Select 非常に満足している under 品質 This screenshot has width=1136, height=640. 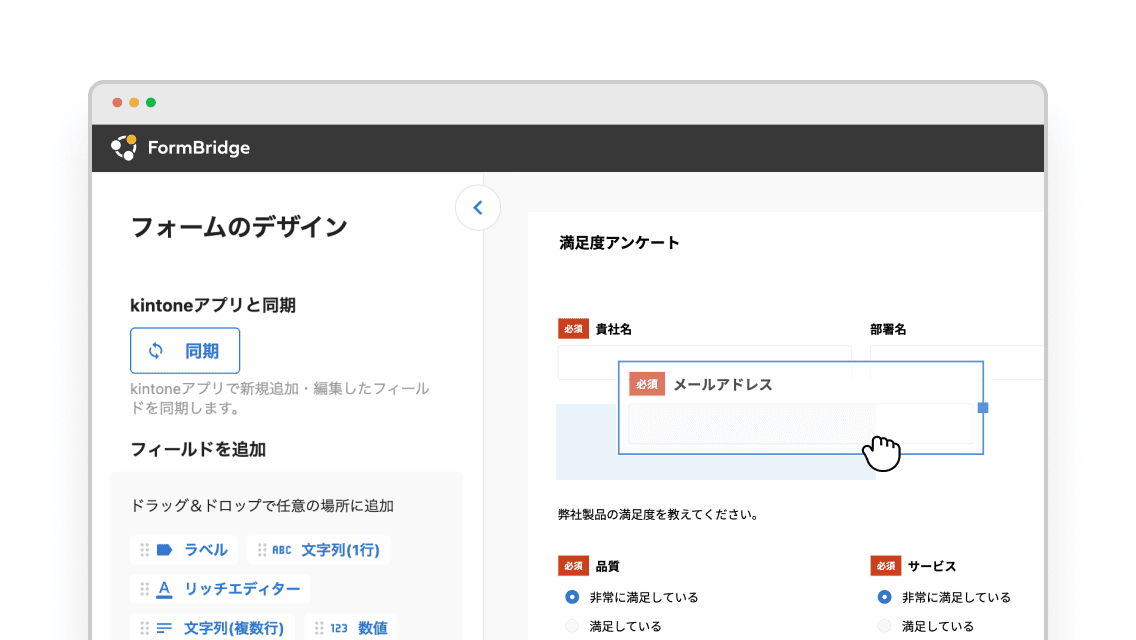coord(572,597)
